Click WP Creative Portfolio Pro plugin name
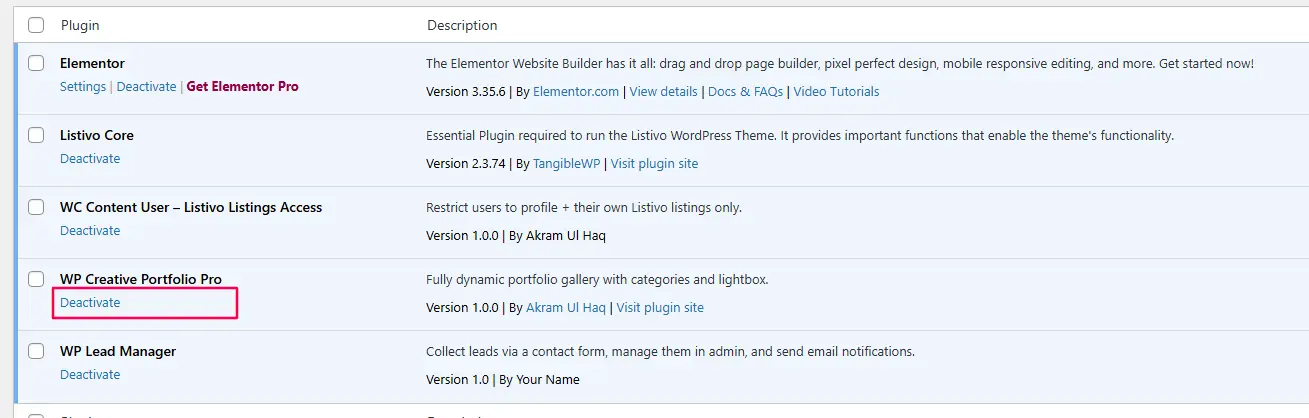The width and height of the screenshot is (1309, 418). pos(141,279)
